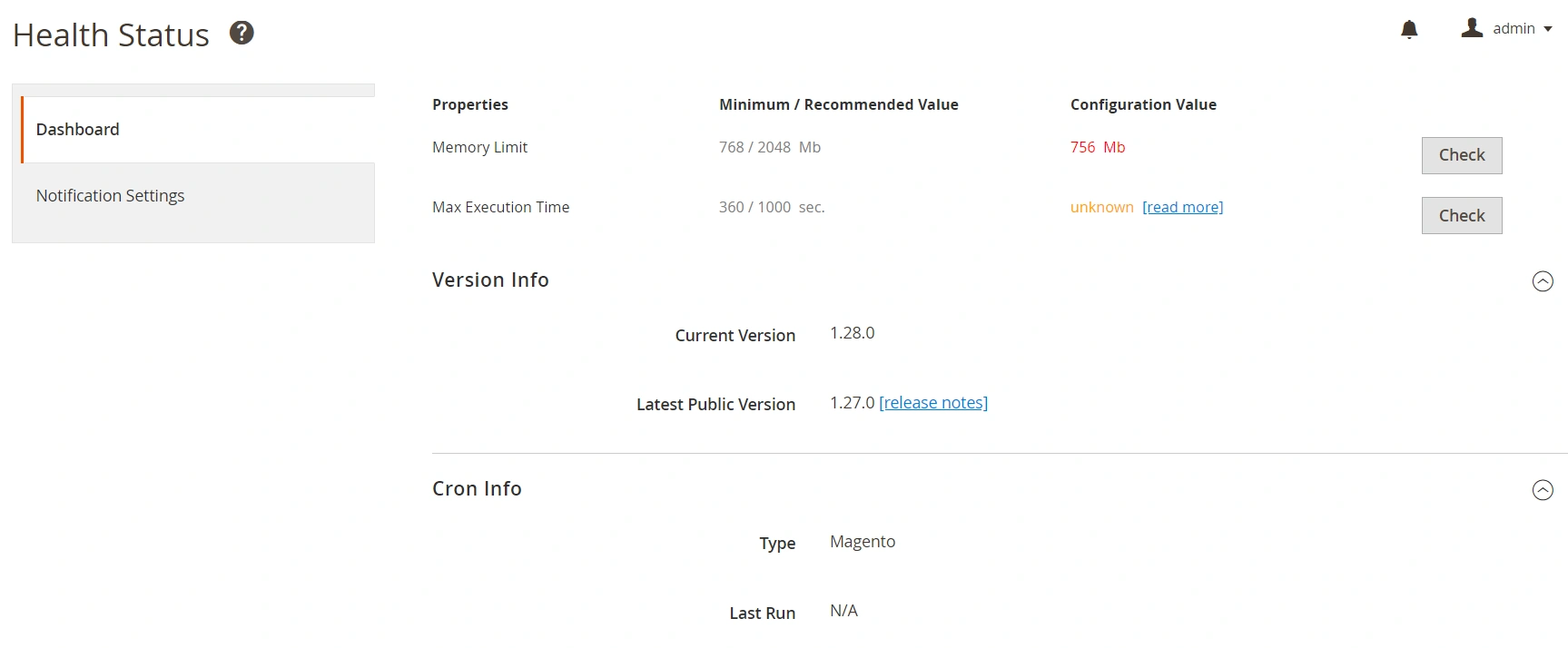Click the Health Status page title
The height and width of the screenshot is (648, 1568).
111,35
